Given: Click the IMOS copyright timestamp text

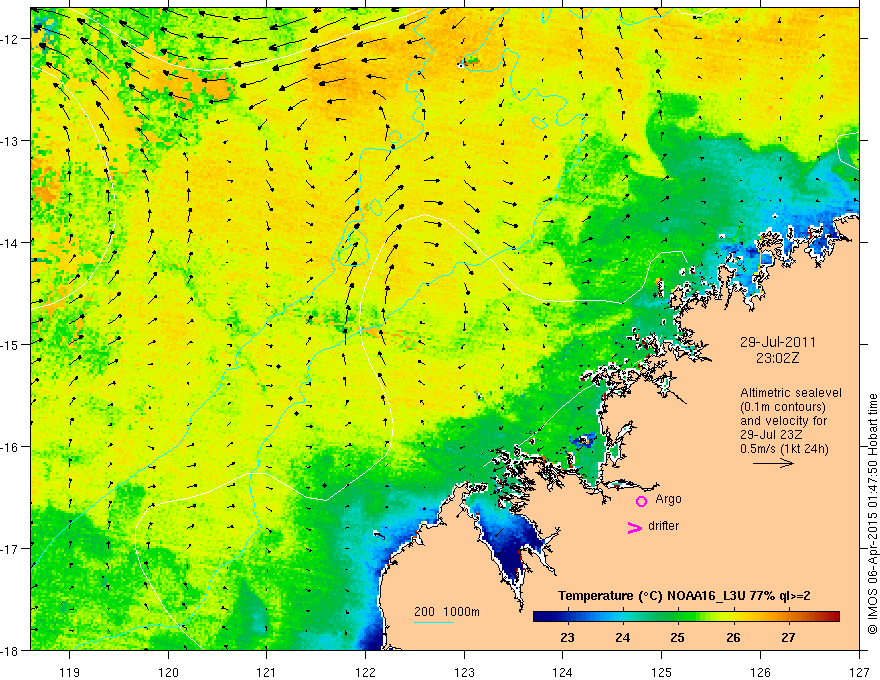Looking at the screenshot, I should tap(872, 514).
